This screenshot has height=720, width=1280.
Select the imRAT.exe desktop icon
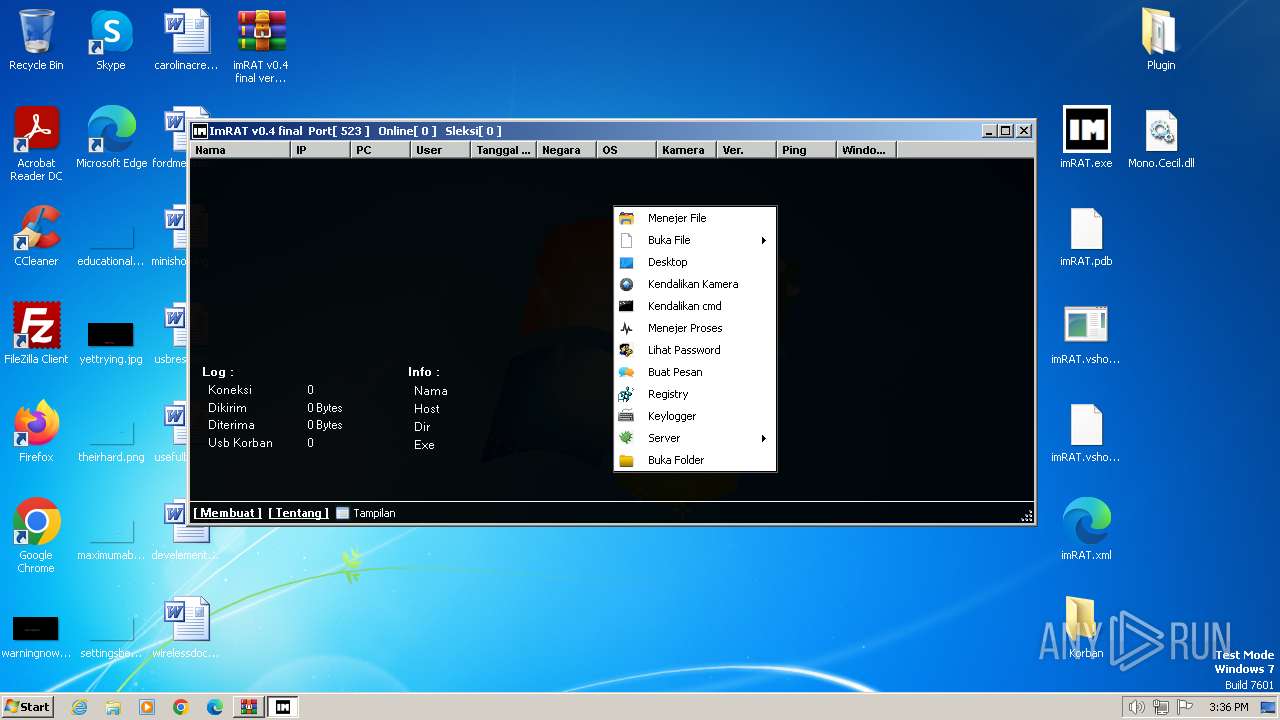point(1086,138)
